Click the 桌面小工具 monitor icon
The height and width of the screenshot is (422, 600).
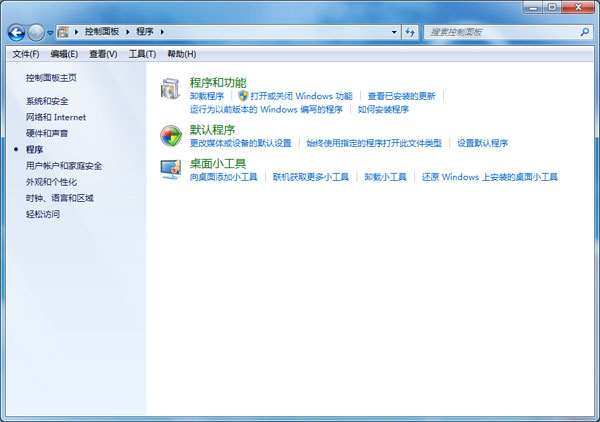[x=171, y=169]
